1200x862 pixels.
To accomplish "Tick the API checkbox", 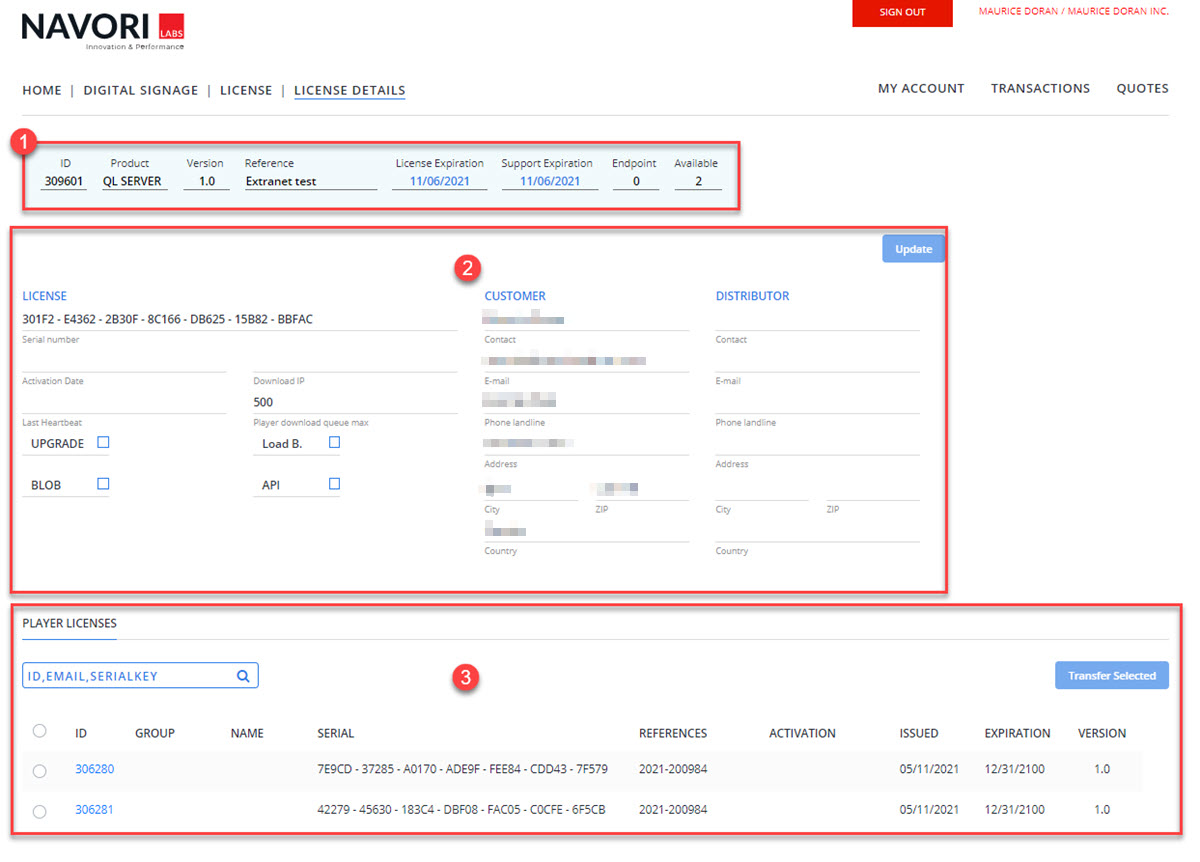I will (335, 484).
